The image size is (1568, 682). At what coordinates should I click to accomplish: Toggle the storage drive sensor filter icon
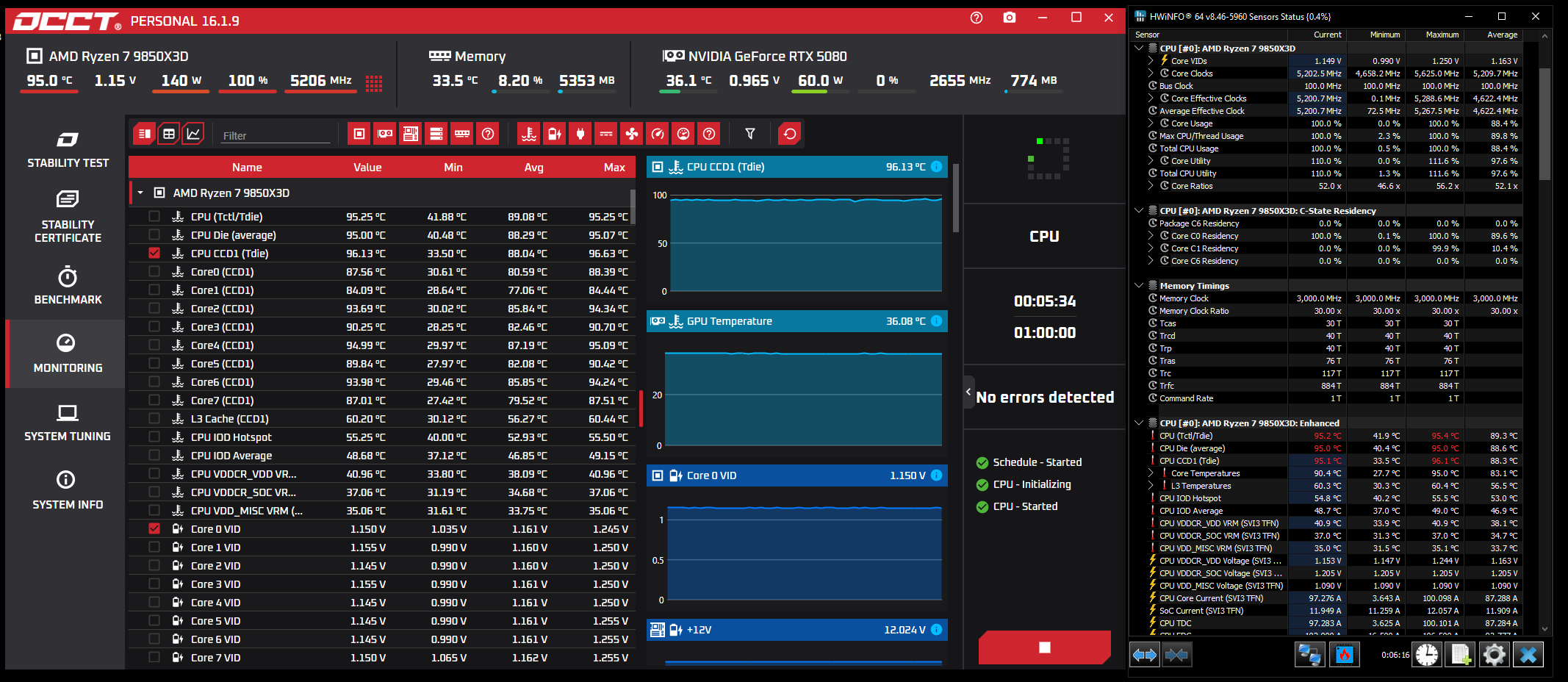(436, 134)
